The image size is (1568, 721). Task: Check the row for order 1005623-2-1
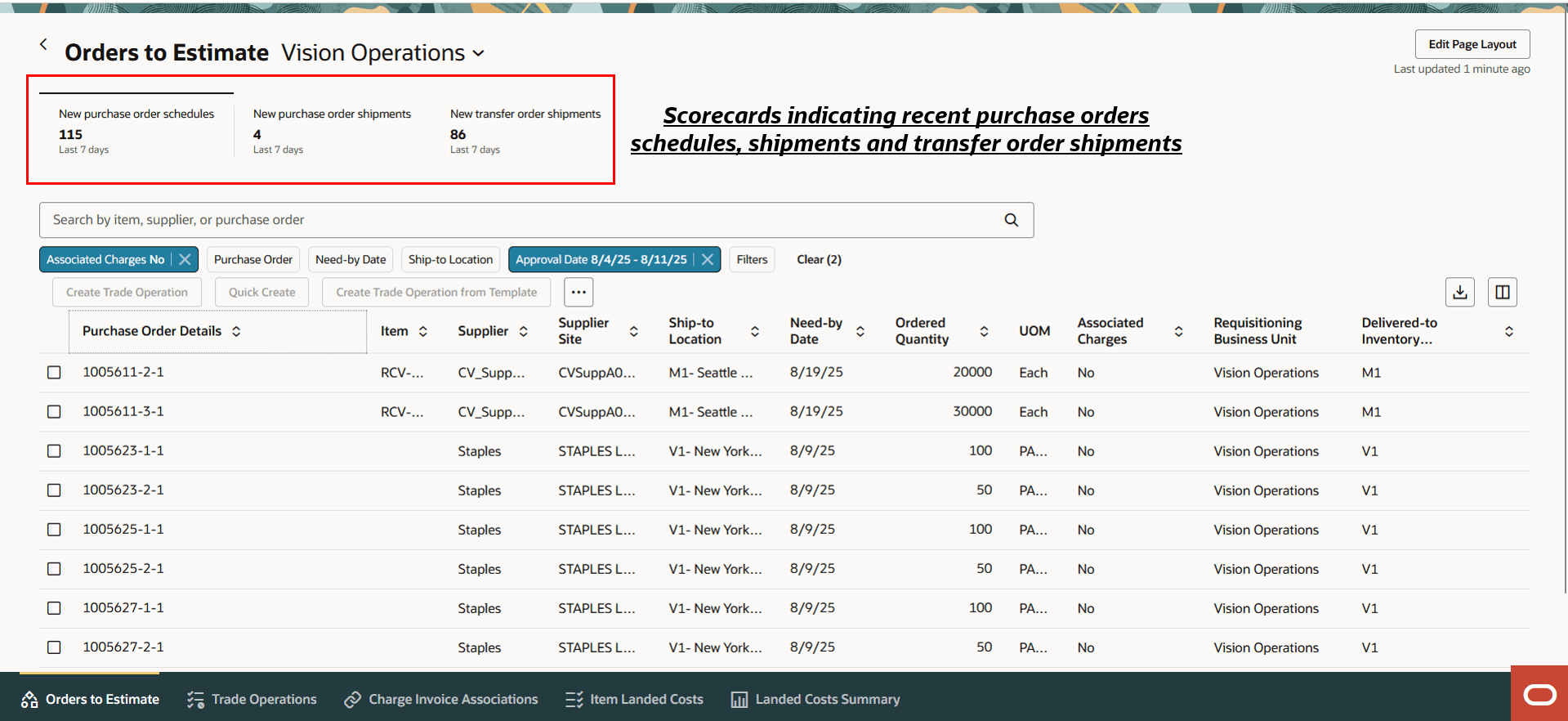click(54, 490)
